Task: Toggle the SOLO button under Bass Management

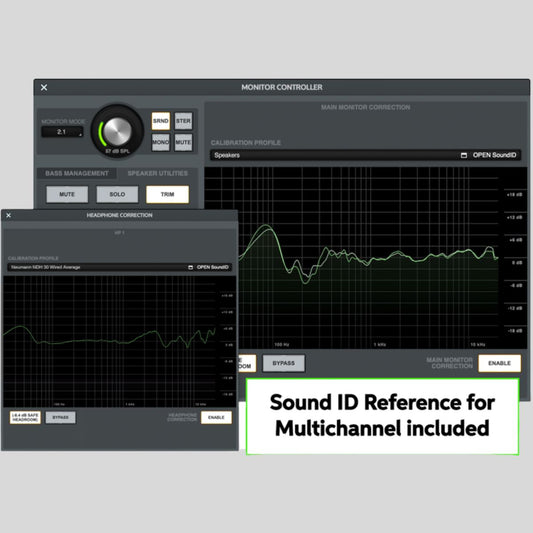Action: click(x=117, y=194)
